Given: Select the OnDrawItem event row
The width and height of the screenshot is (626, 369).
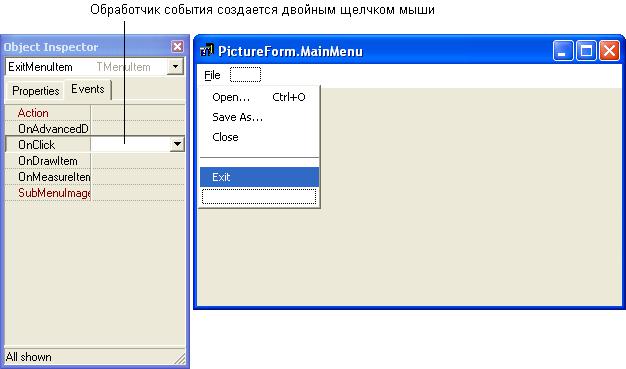Looking at the screenshot, I should point(95,161).
